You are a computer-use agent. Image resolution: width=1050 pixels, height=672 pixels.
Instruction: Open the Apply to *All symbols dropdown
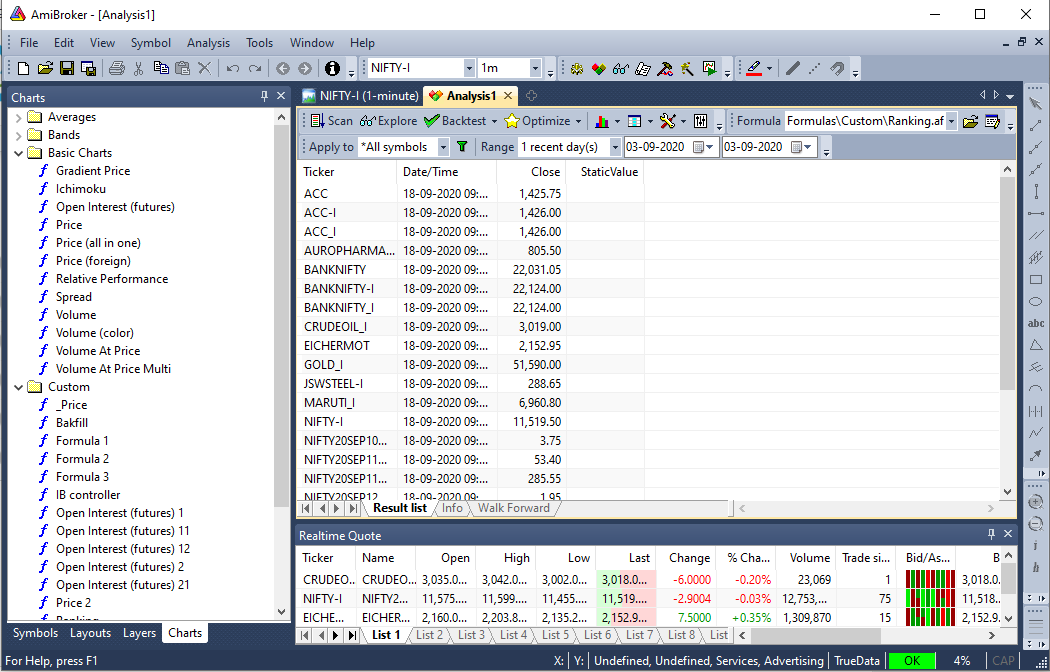coord(443,147)
